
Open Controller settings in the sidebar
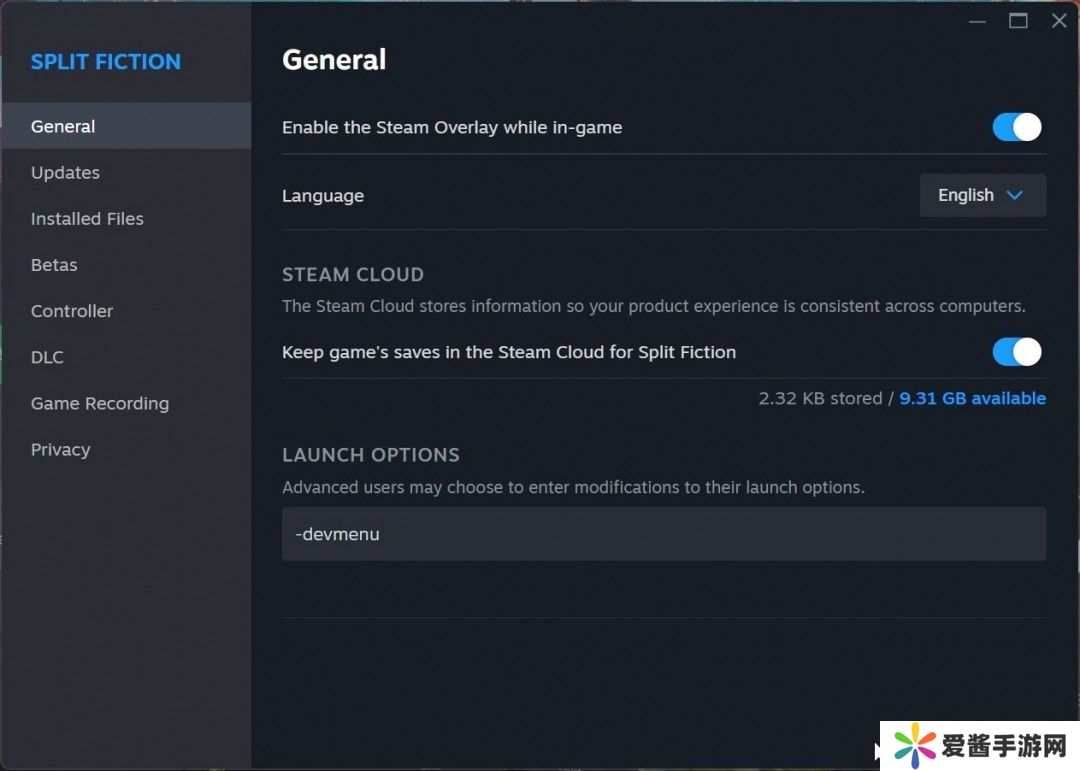point(72,311)
